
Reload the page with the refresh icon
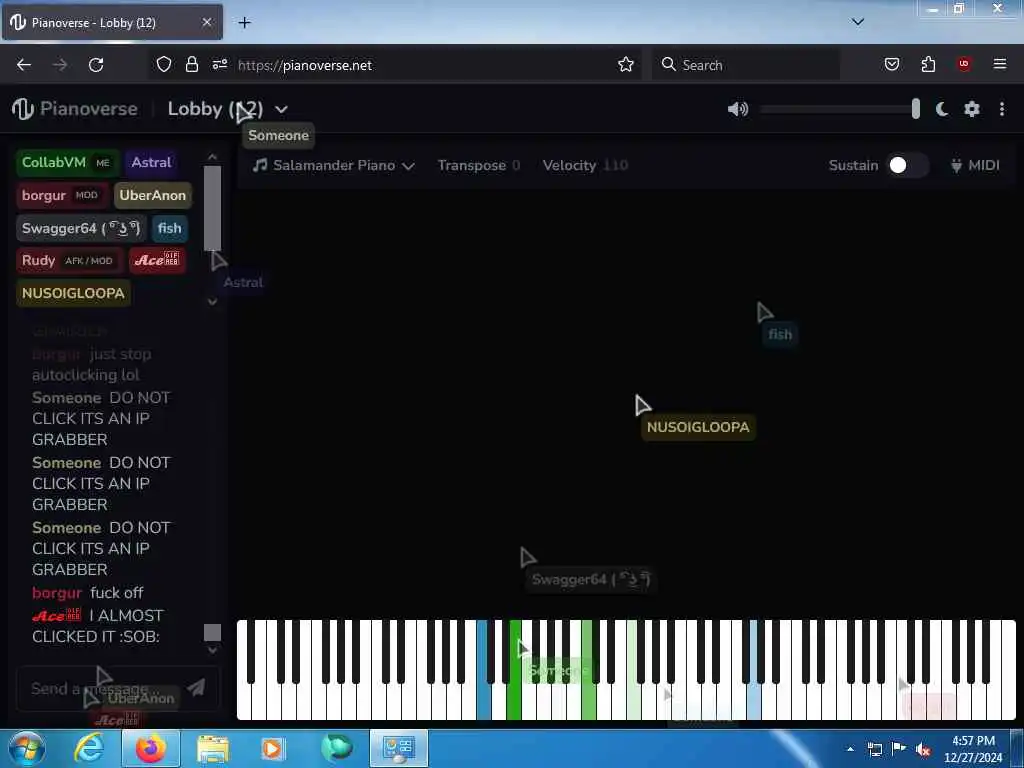(x=96, y=65)
